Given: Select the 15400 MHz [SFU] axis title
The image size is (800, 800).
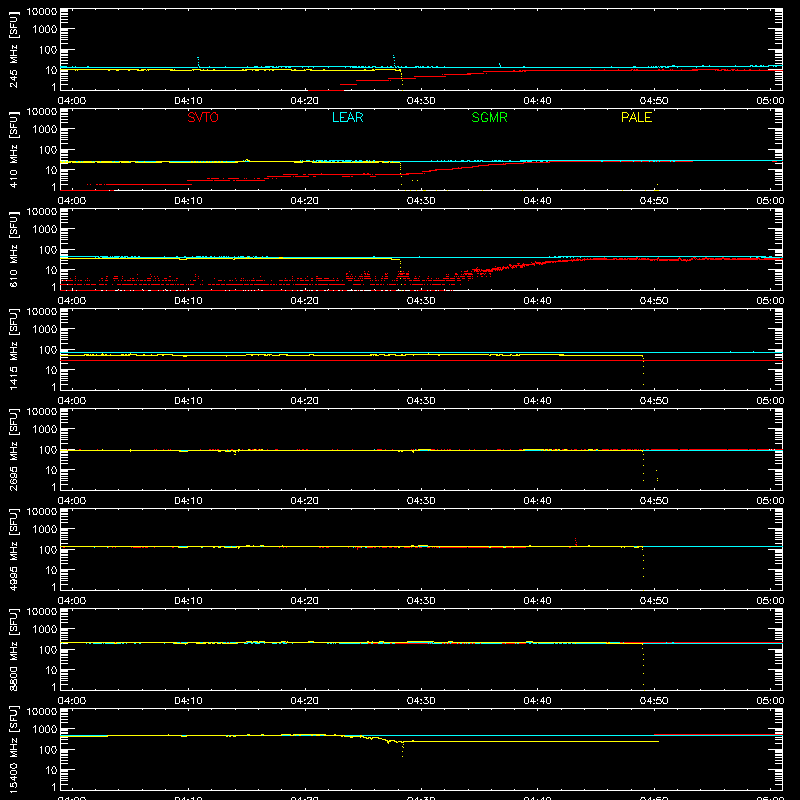Looking at the screenshot, I should coord(14,749).
